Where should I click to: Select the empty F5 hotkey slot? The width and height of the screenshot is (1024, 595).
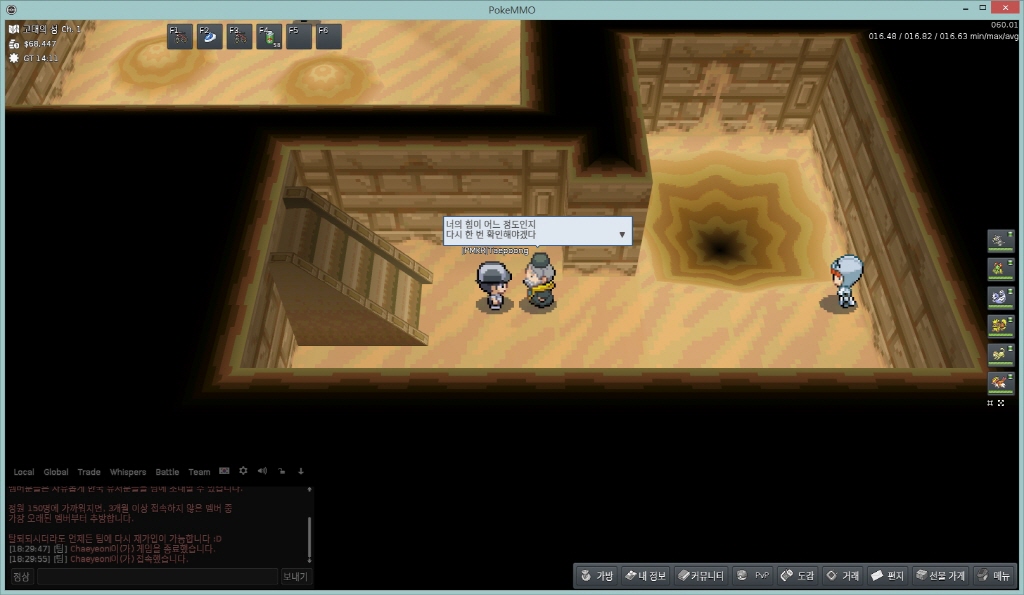[299, 37]
